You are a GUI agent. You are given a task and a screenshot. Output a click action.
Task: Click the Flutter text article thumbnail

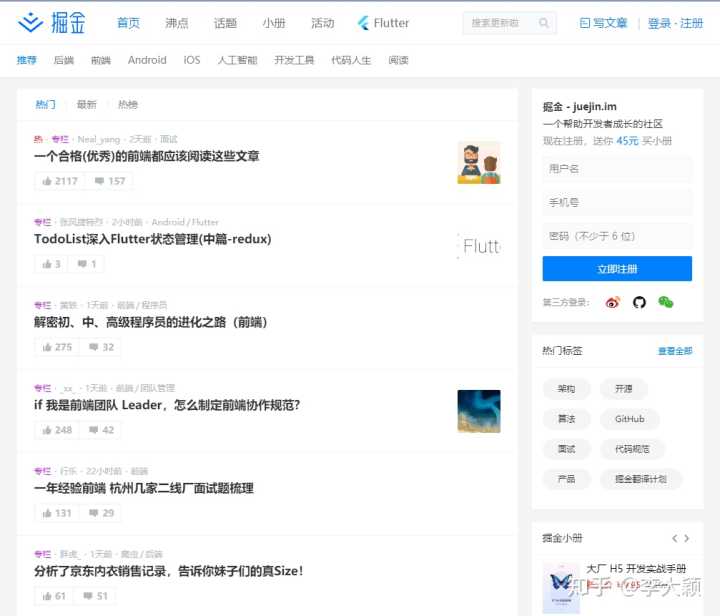click(479, 246)
